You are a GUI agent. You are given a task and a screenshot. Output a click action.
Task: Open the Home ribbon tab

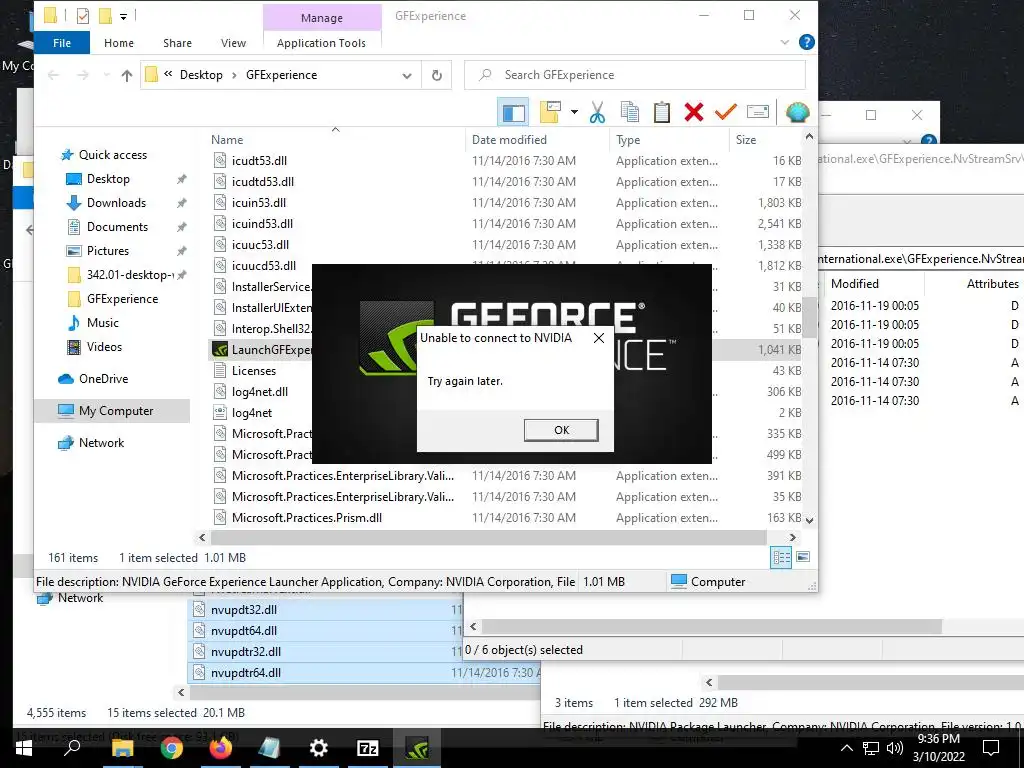tap(119, 43)
